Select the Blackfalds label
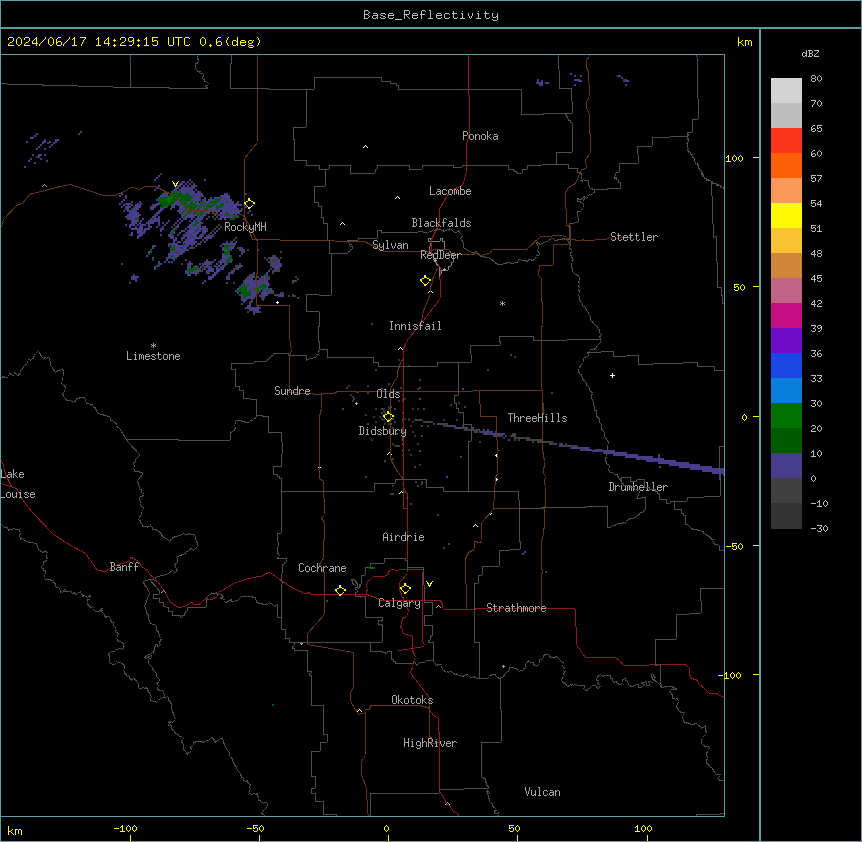This screenshot has height=842, width=862. point(441,223)
